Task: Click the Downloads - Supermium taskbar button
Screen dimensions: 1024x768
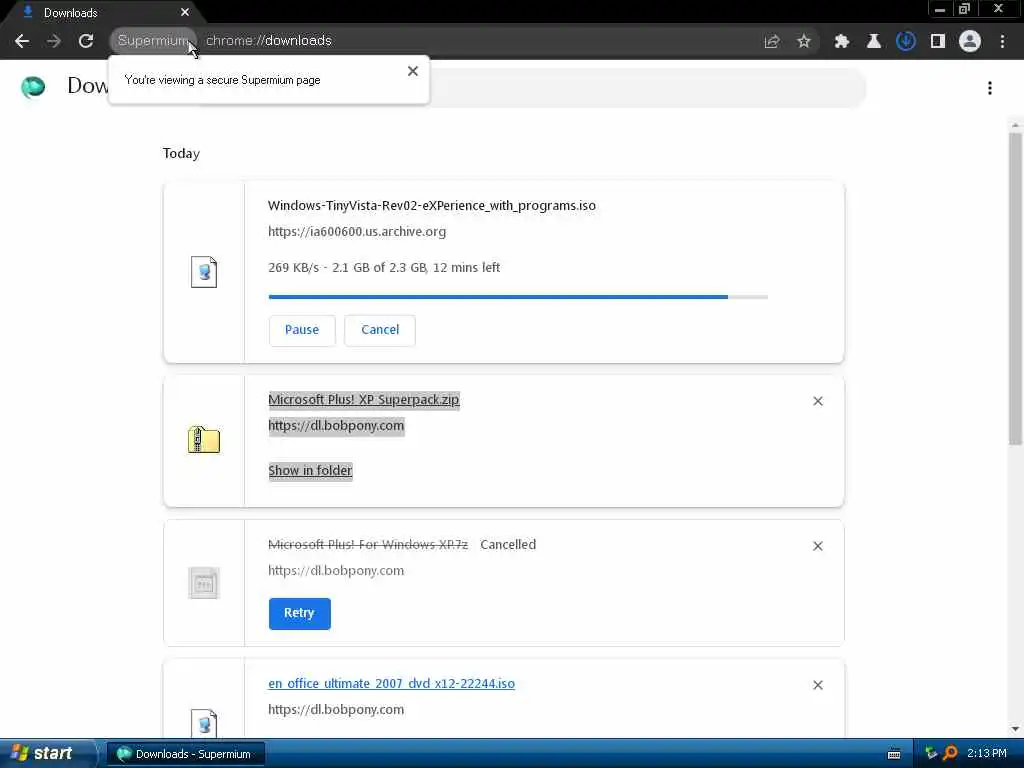Action: click(185, 754)
